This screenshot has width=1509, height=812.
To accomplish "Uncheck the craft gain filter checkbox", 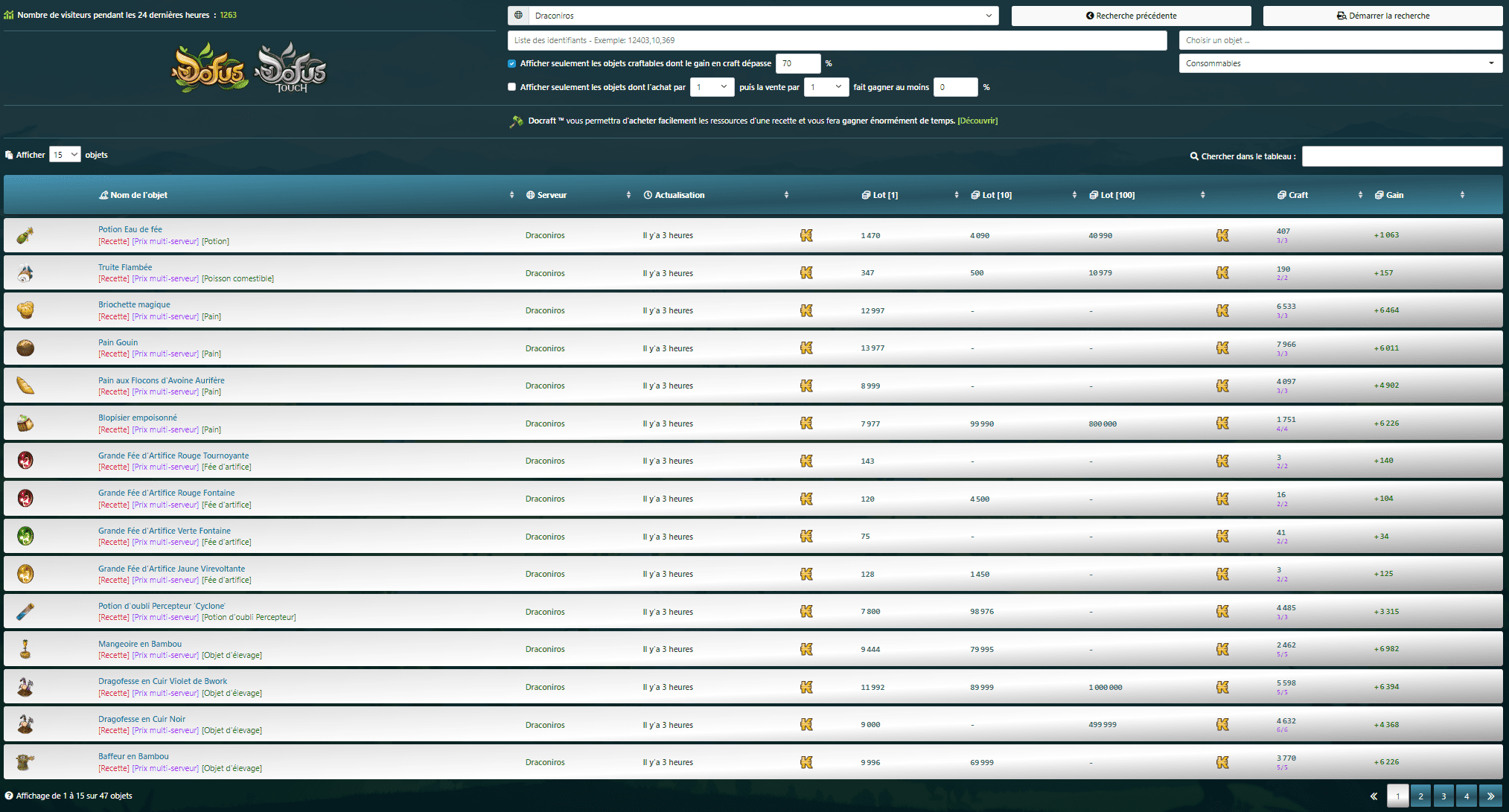I will (x=511, y=64).
